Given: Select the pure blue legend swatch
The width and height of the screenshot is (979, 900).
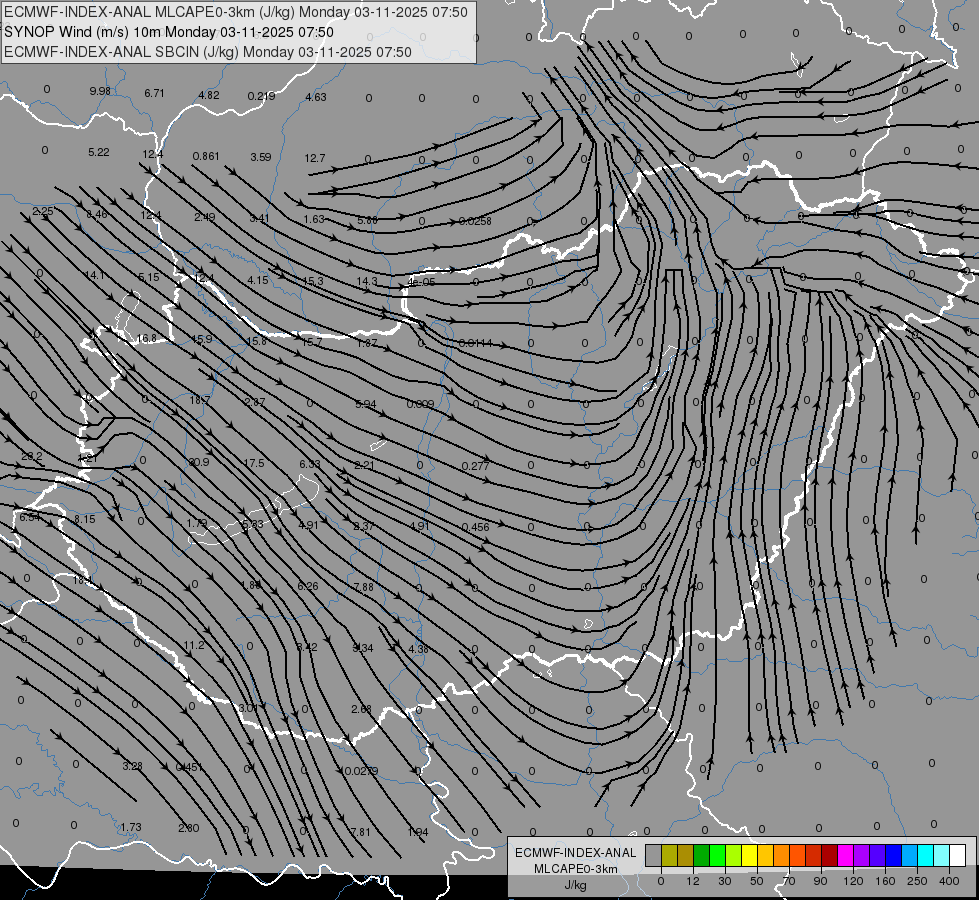Looking at the screenshot, I should [x=893, y=855].
